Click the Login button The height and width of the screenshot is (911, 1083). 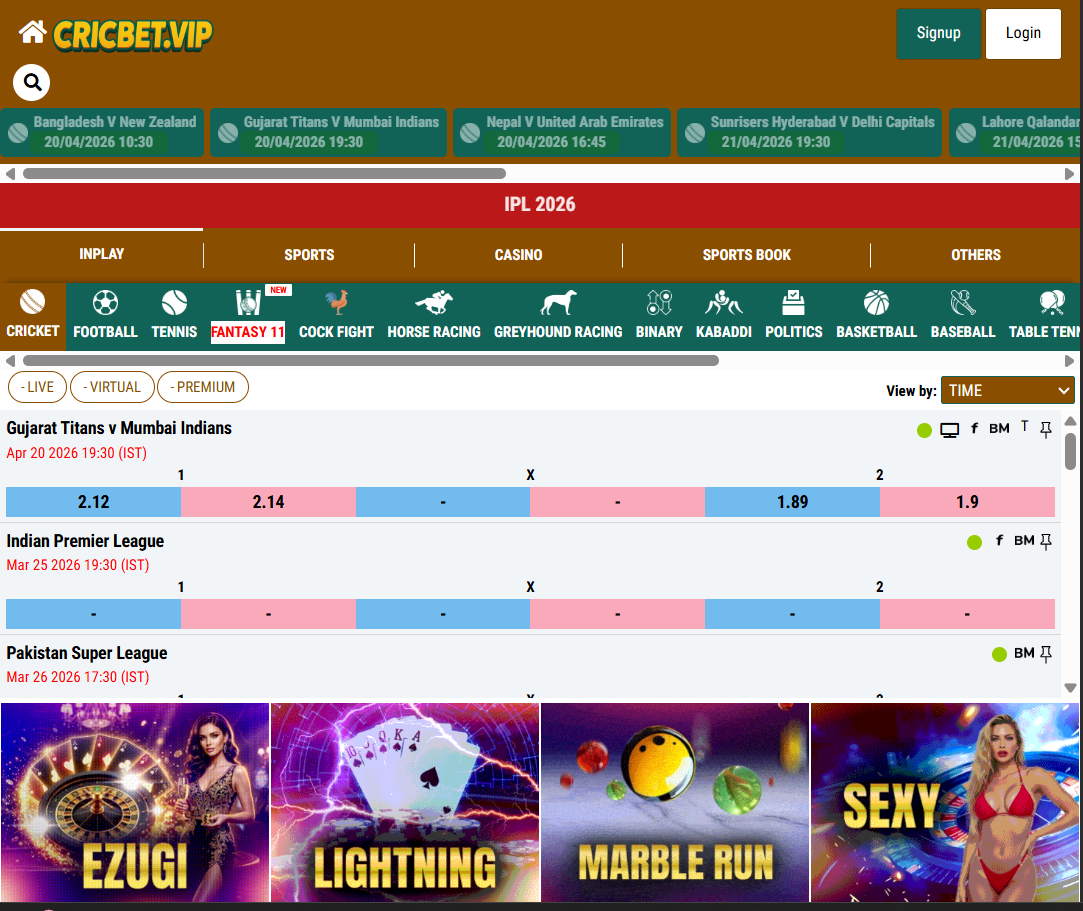[1023, 33]
